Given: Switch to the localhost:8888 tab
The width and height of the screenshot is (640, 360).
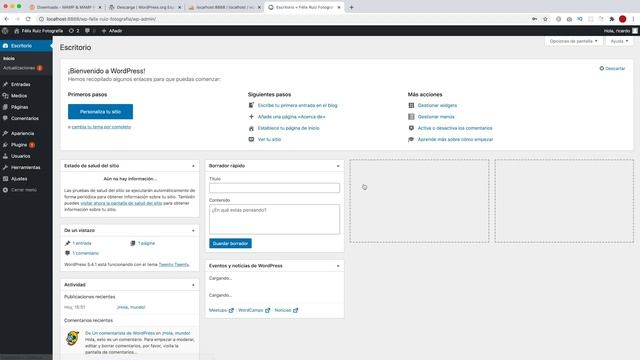Looking at the screenshot, I should click(x=225, y=7).
